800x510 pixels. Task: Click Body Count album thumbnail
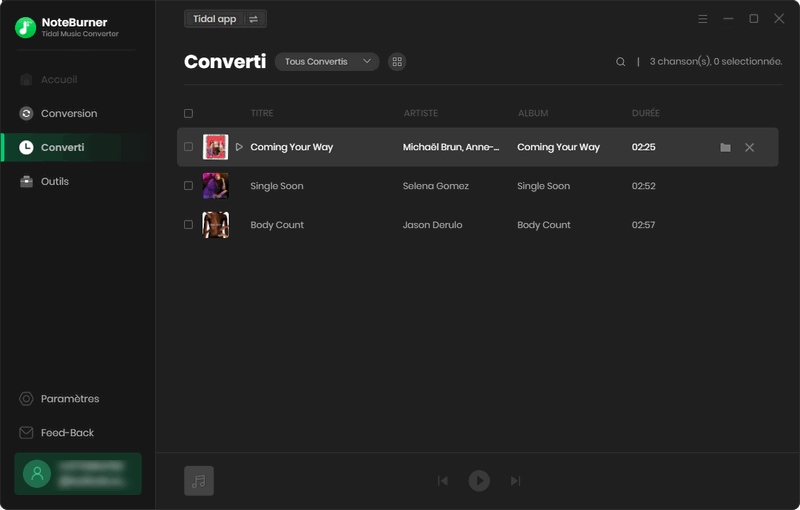(x=215, y=224)
